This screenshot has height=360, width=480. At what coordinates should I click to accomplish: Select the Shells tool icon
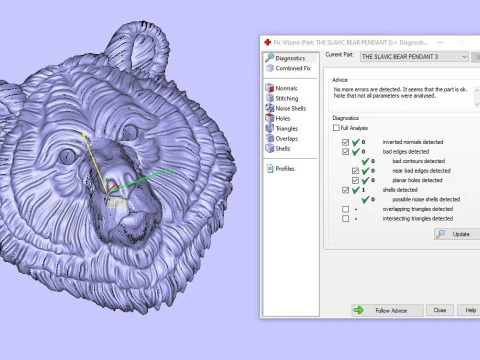pos(269,148)
